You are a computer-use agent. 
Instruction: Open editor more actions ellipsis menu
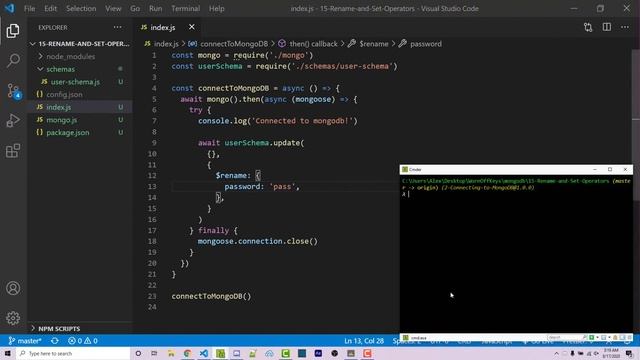[x=625, y=27]
